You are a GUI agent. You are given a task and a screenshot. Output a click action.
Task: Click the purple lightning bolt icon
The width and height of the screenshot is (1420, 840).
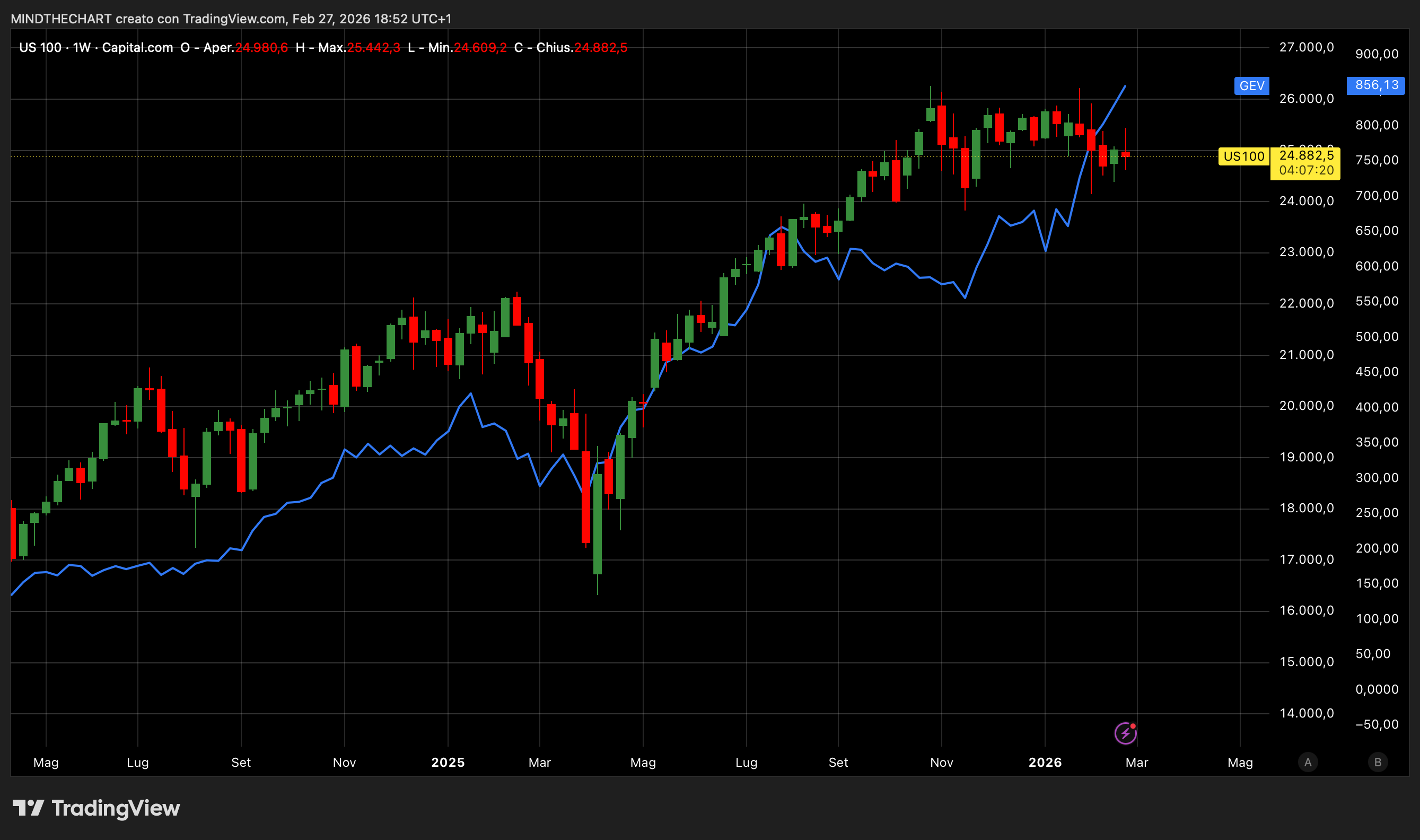(1125, 733)
